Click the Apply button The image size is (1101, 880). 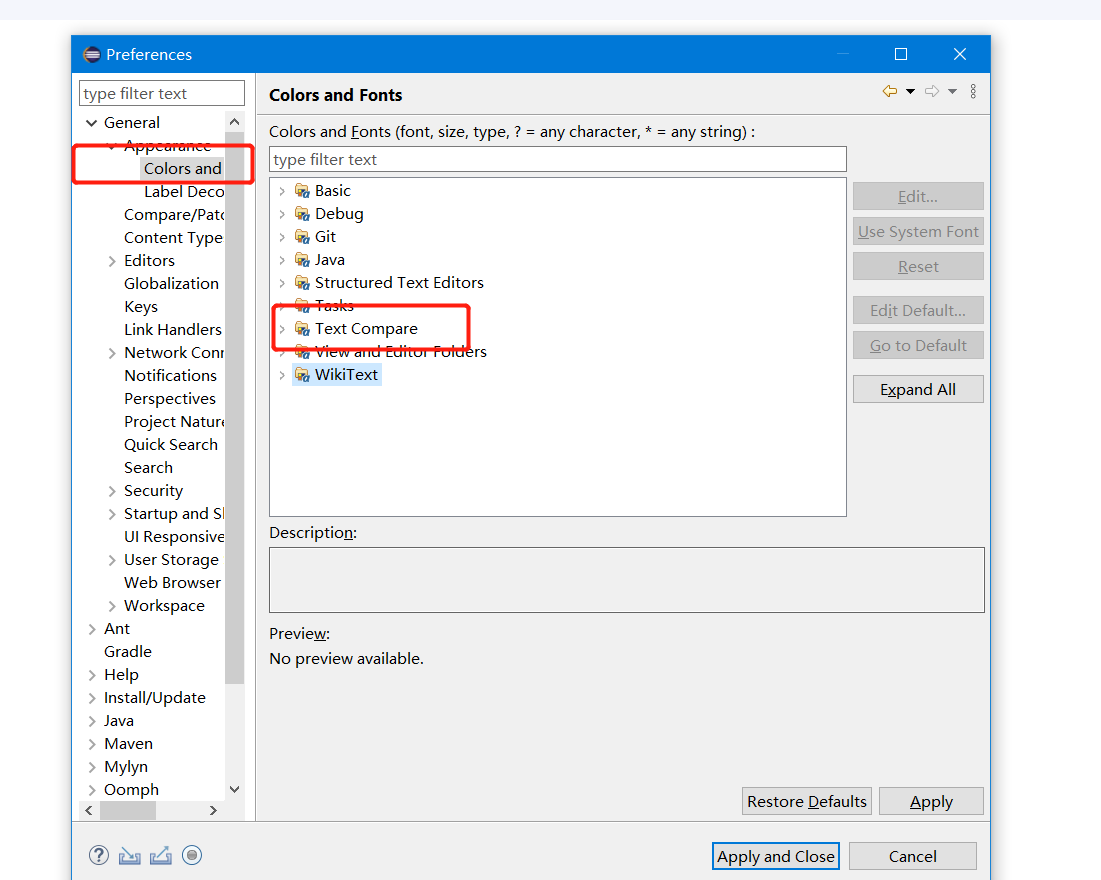931,801
